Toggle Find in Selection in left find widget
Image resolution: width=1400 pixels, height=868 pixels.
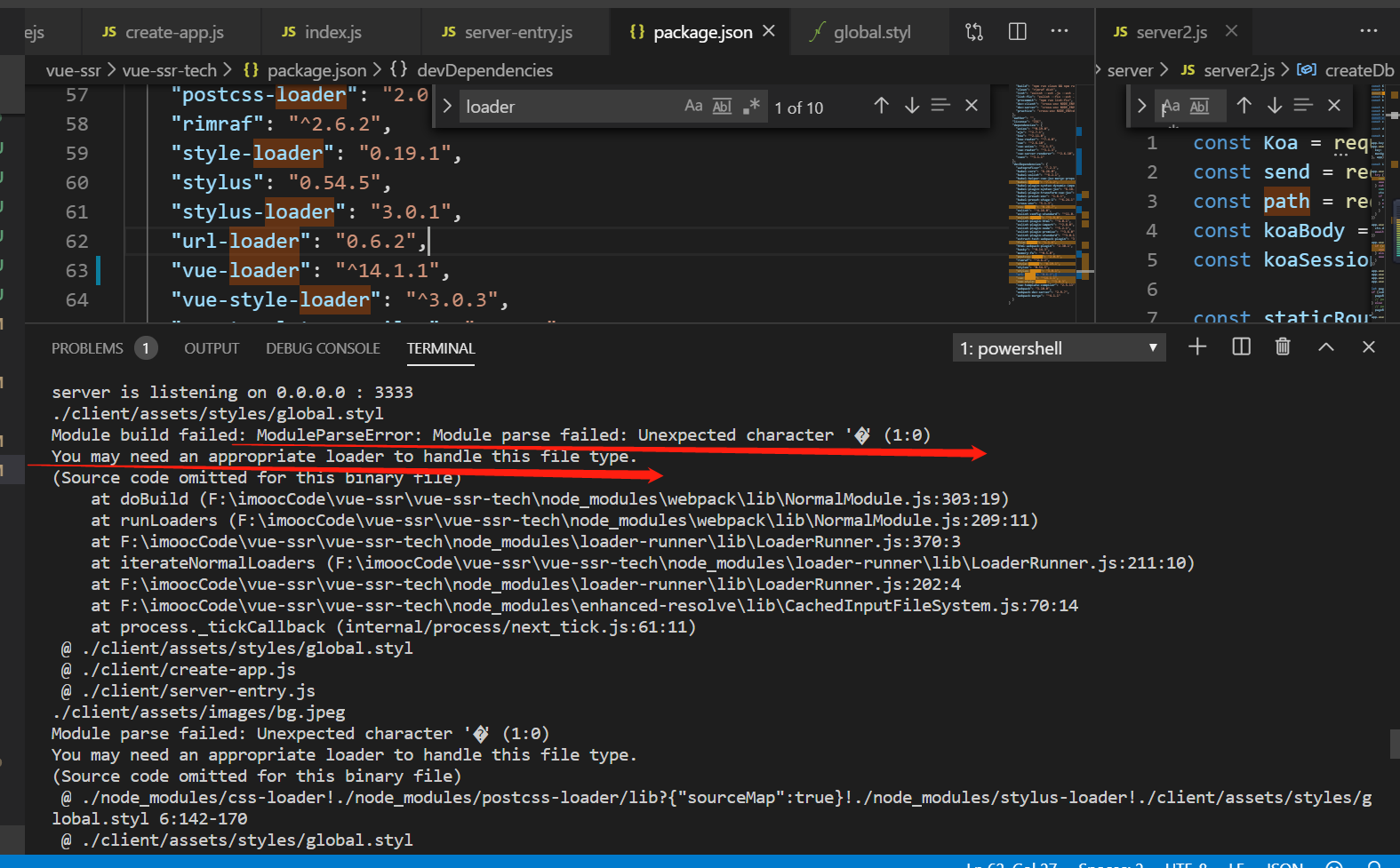coord(940,106)
